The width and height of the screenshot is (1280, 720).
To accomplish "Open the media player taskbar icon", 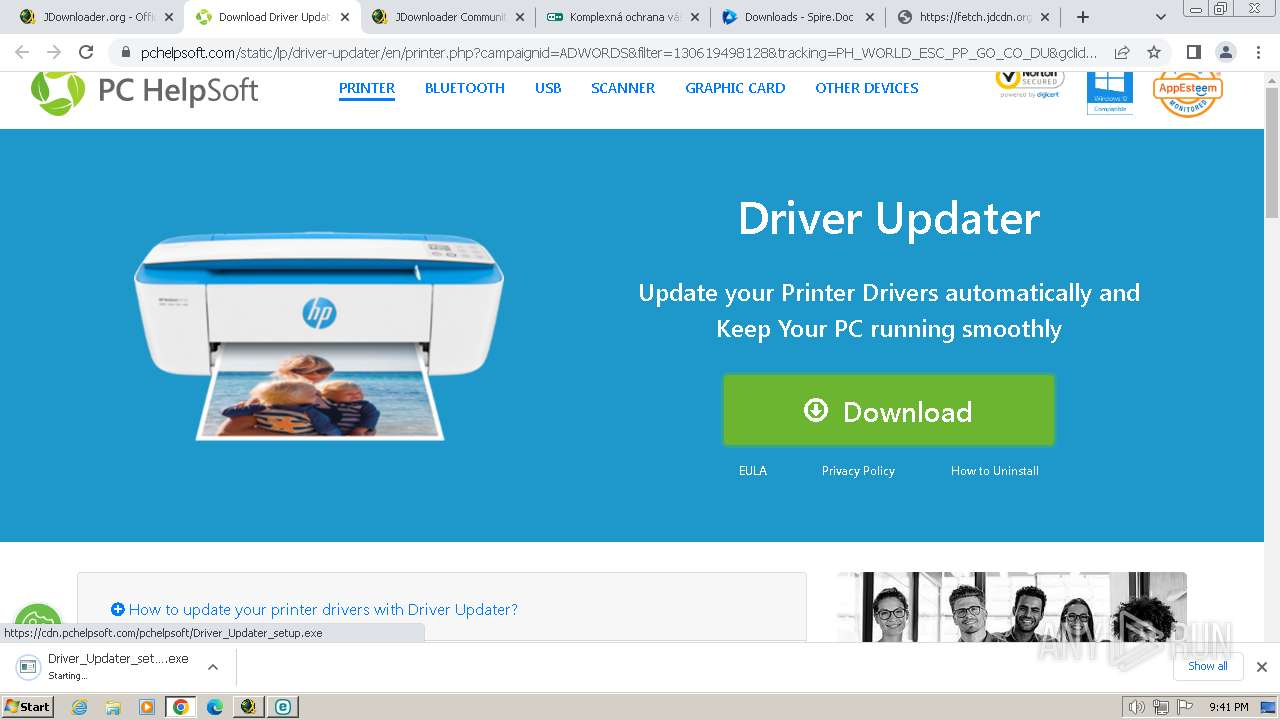I will (147, 707).
